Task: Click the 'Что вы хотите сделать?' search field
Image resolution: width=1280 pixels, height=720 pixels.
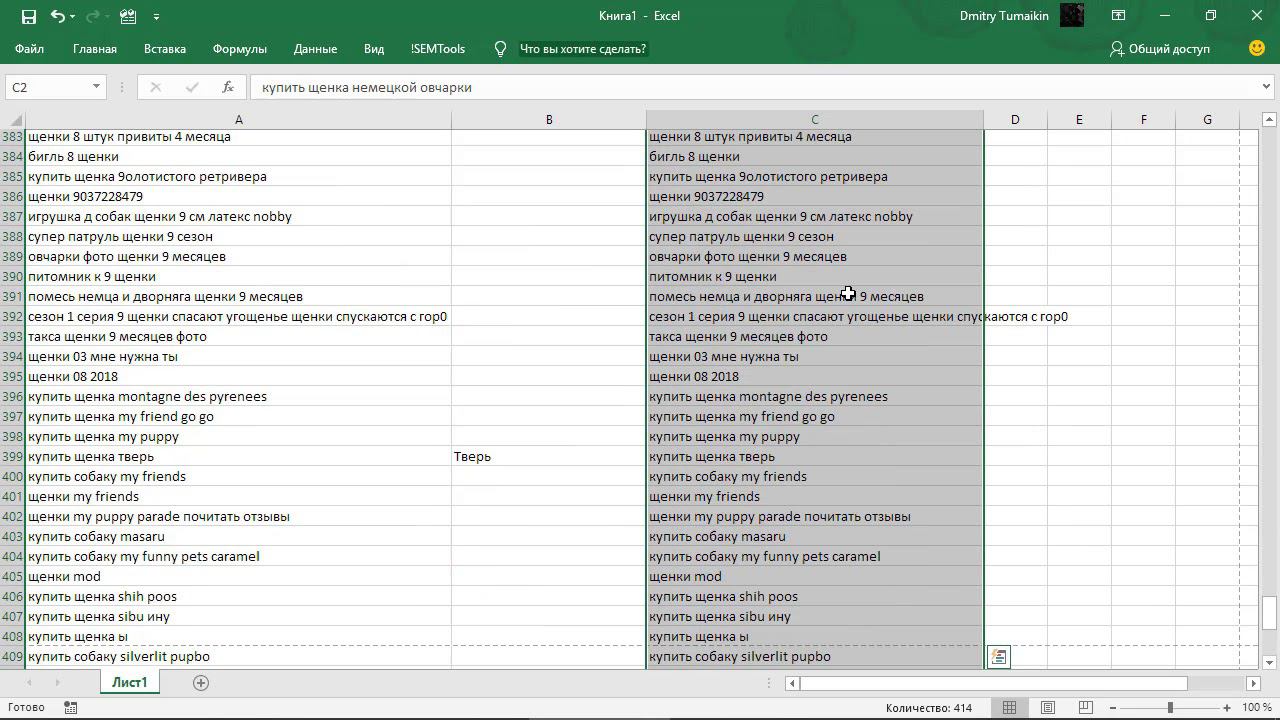Action: coord(583,49)
